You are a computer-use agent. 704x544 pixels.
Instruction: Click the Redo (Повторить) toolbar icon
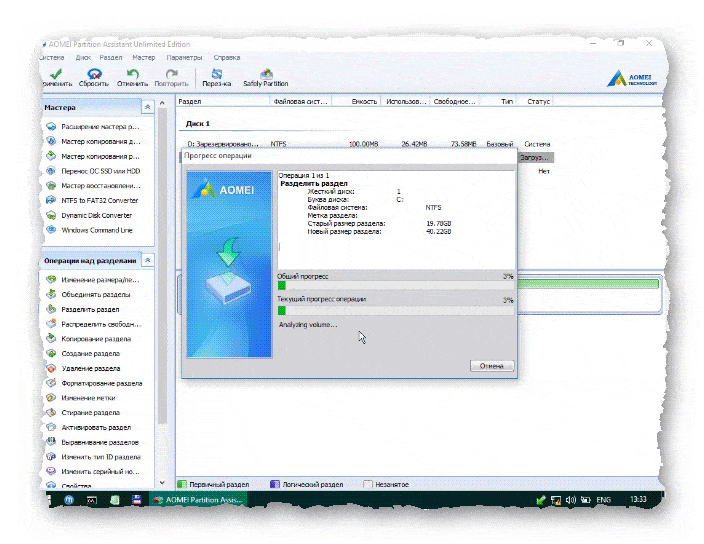[172, 77]
